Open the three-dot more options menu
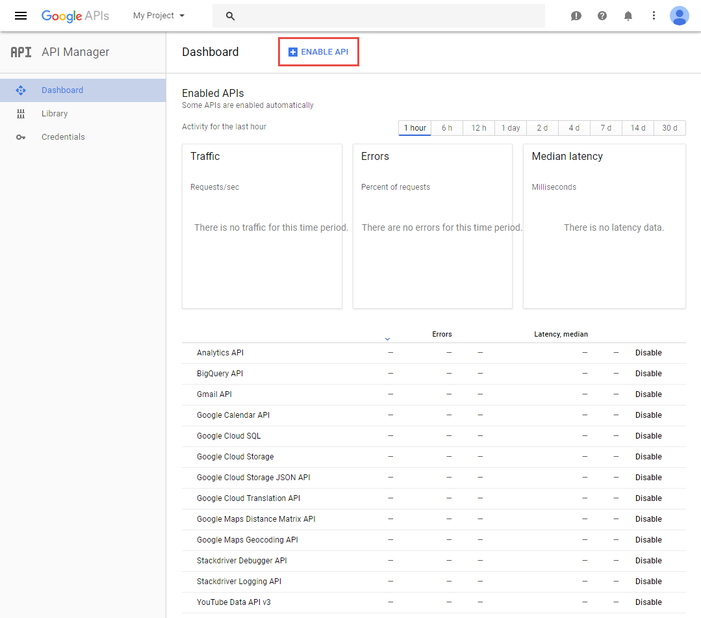The image size is (701, 618). 654,16
